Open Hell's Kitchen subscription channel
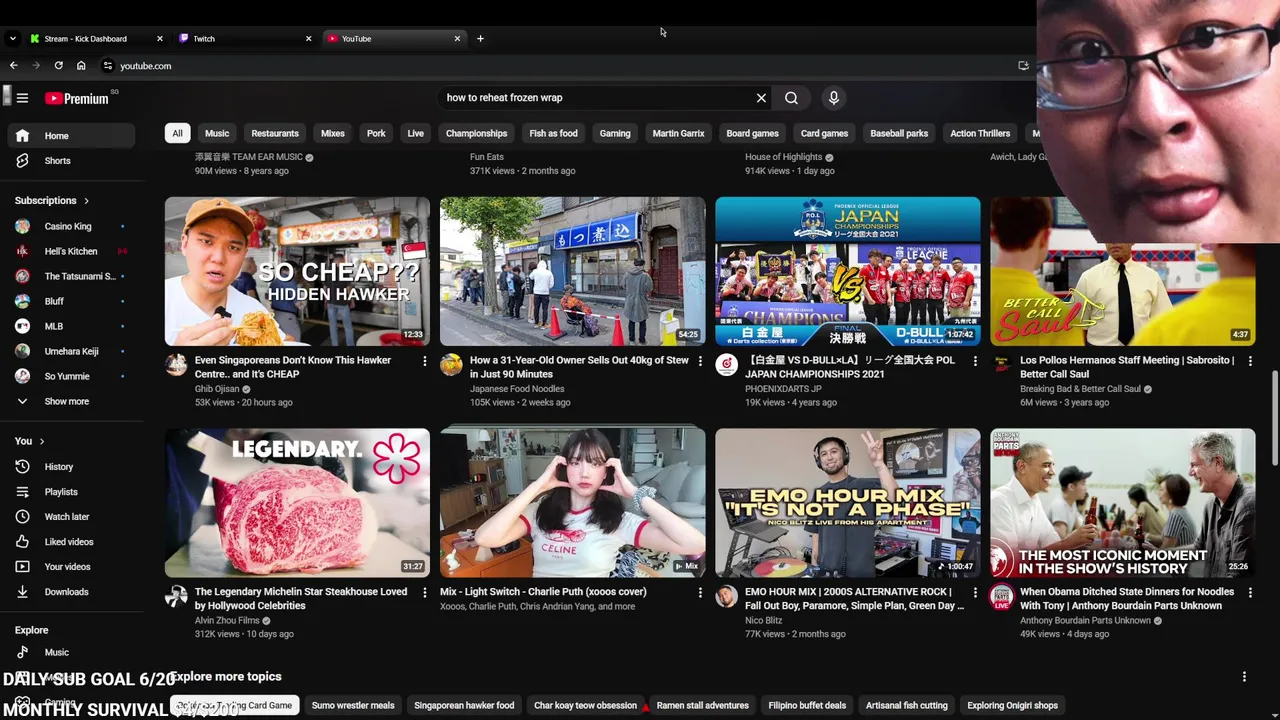Screen dimensions: 1280x720 (x=72, y=252)
